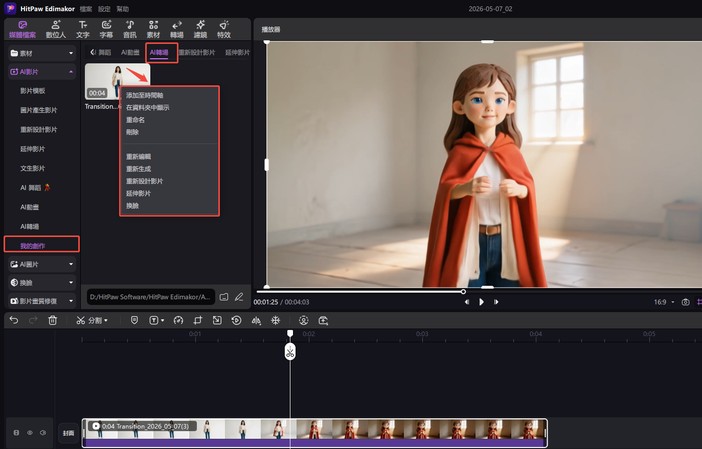The width and height of the screenshot is (702, 449).
Task: Click the mirror flip icon
Action: click(256, 320)
